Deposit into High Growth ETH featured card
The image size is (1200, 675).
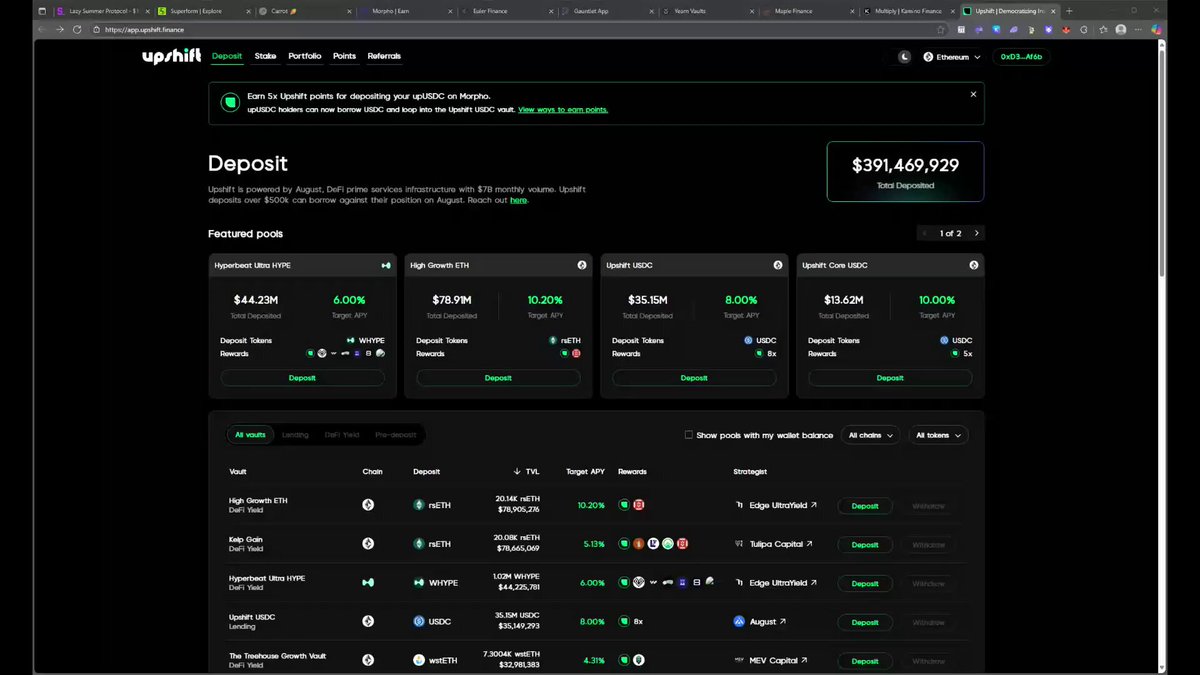tap(498, 378)
